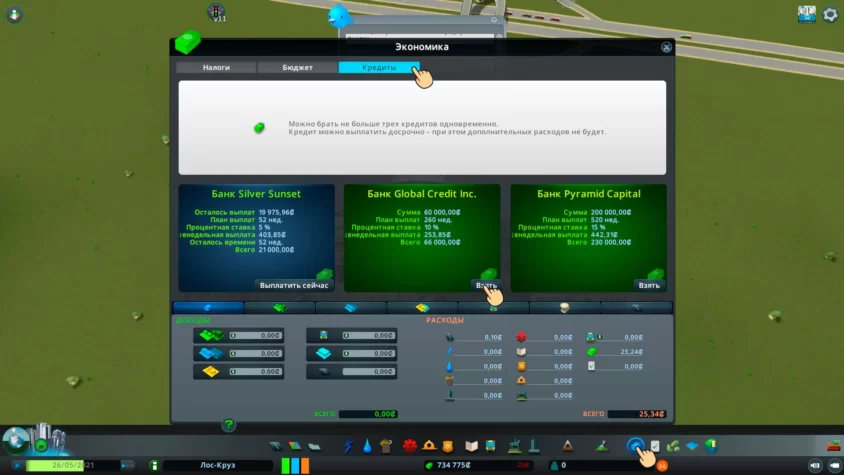The width and height of the screenshot is (844, 475).
Task: Click the Банк Global Credit Inc. title
Action: [422, 194]
